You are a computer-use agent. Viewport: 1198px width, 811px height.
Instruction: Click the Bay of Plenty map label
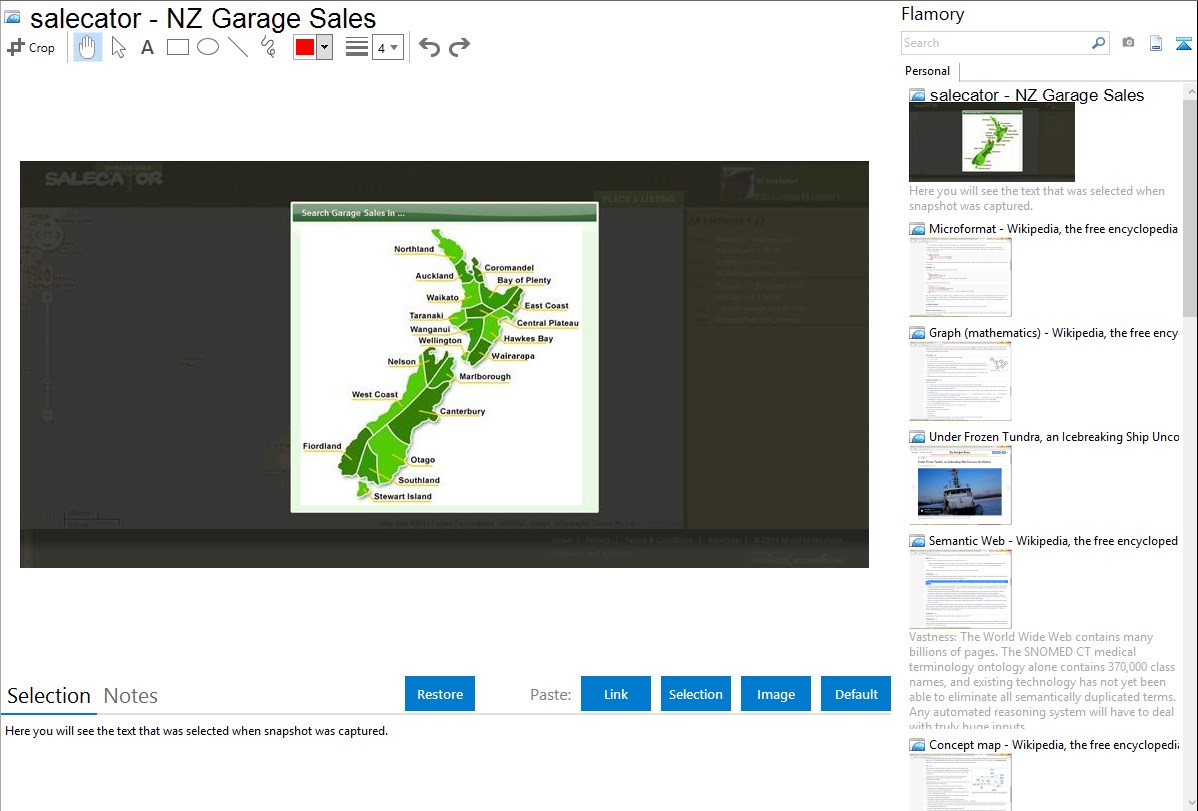[524, 281]
